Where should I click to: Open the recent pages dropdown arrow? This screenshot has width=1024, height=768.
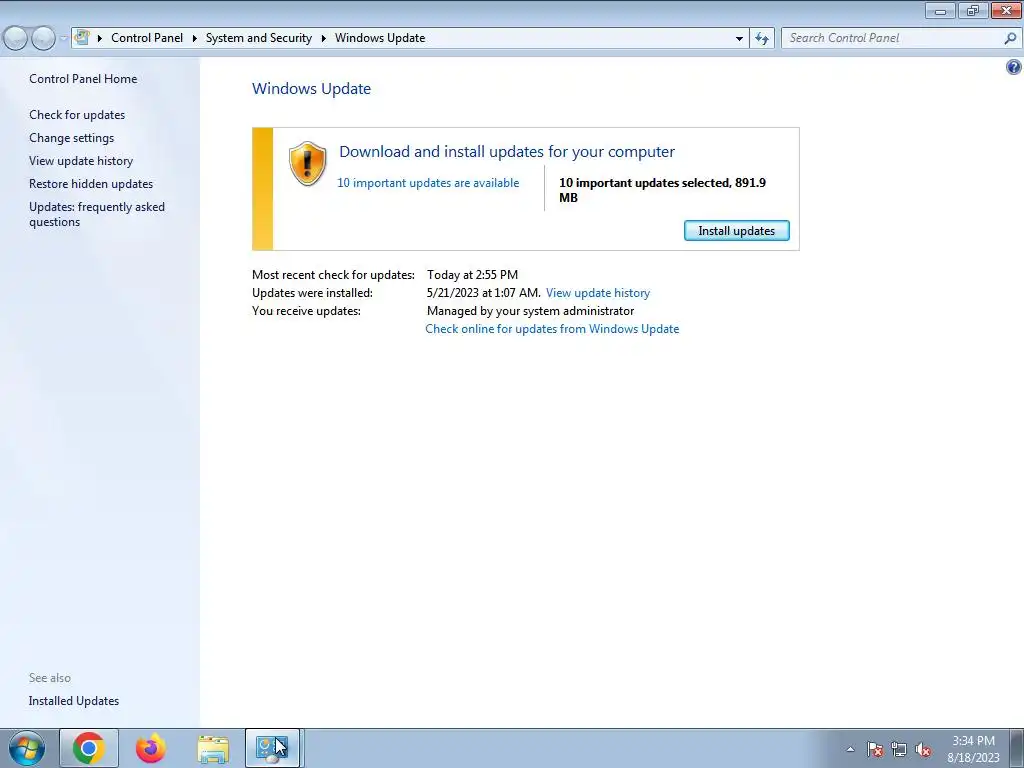(63, 39)
